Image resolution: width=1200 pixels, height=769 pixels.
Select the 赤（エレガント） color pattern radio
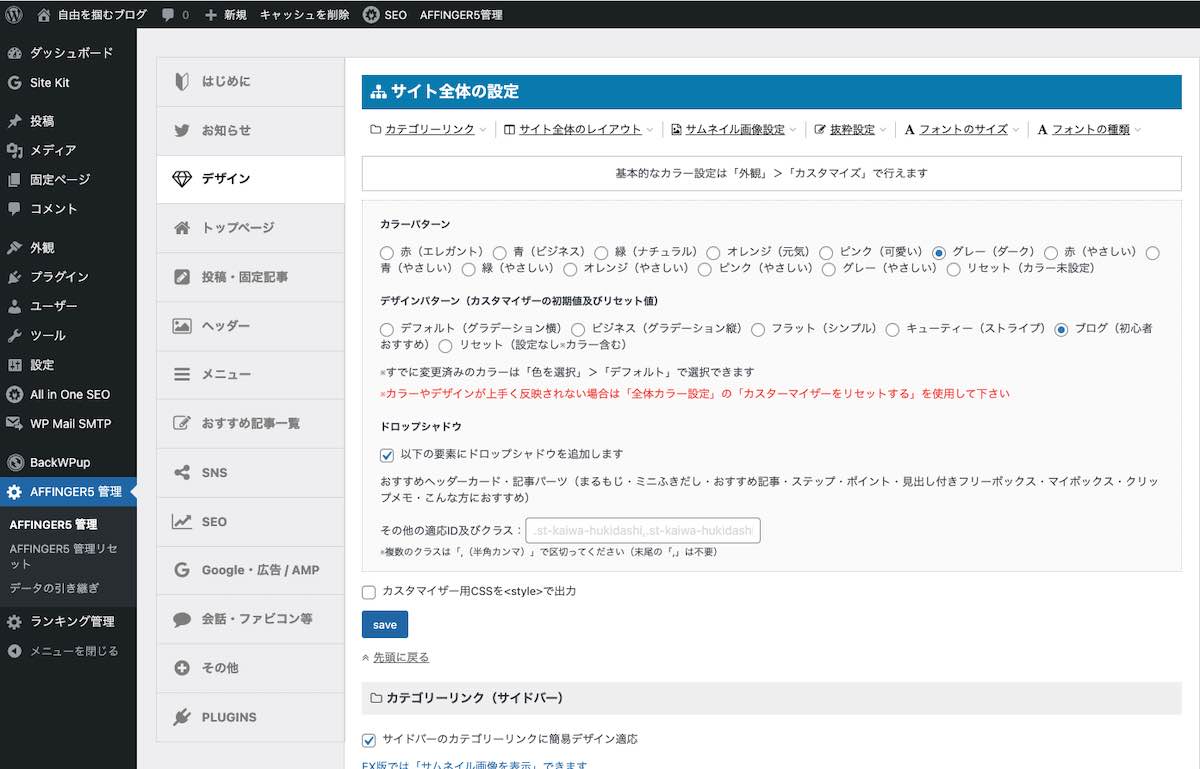(387, 253)
